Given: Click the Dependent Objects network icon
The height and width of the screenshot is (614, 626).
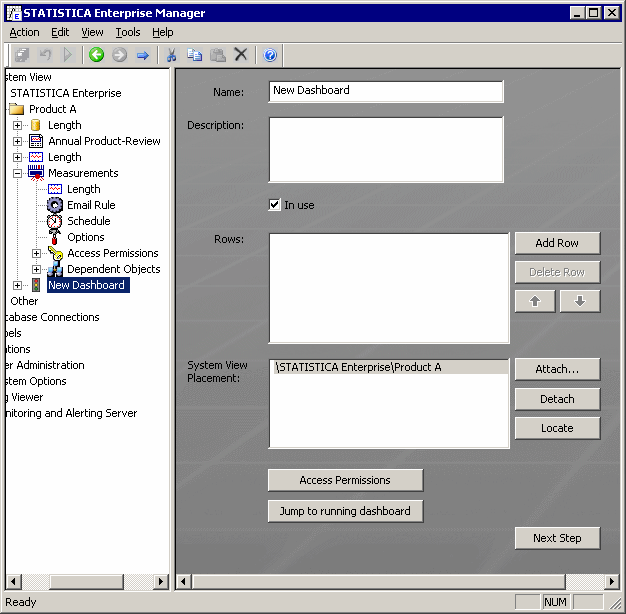Looking at the screenshot, I should [55, 269].
